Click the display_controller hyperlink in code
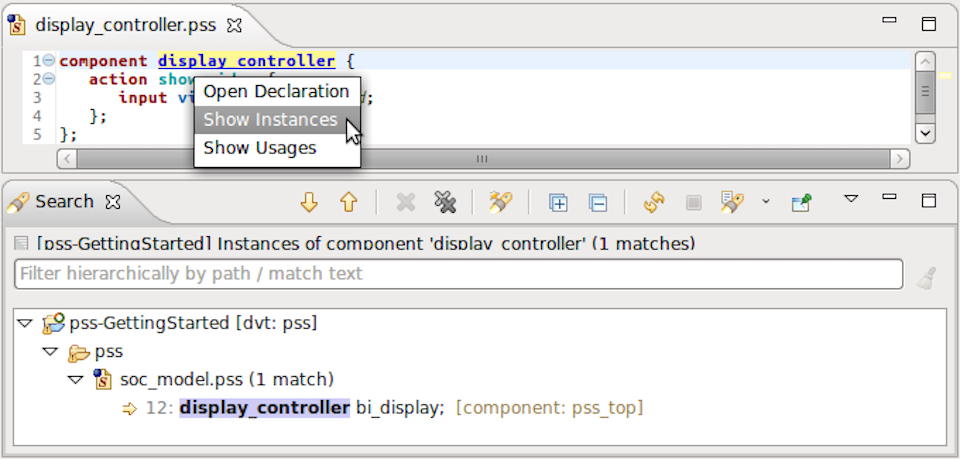The image size is (960, 459). (247, 61)
